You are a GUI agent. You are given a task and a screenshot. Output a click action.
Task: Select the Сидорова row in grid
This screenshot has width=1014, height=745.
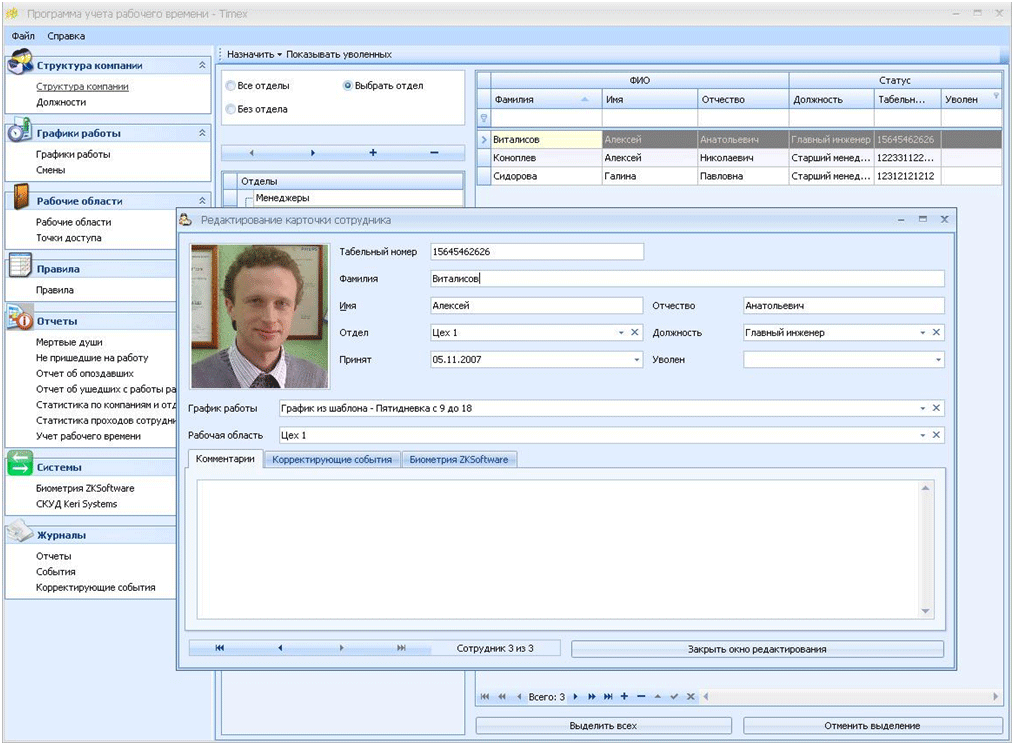739,176
